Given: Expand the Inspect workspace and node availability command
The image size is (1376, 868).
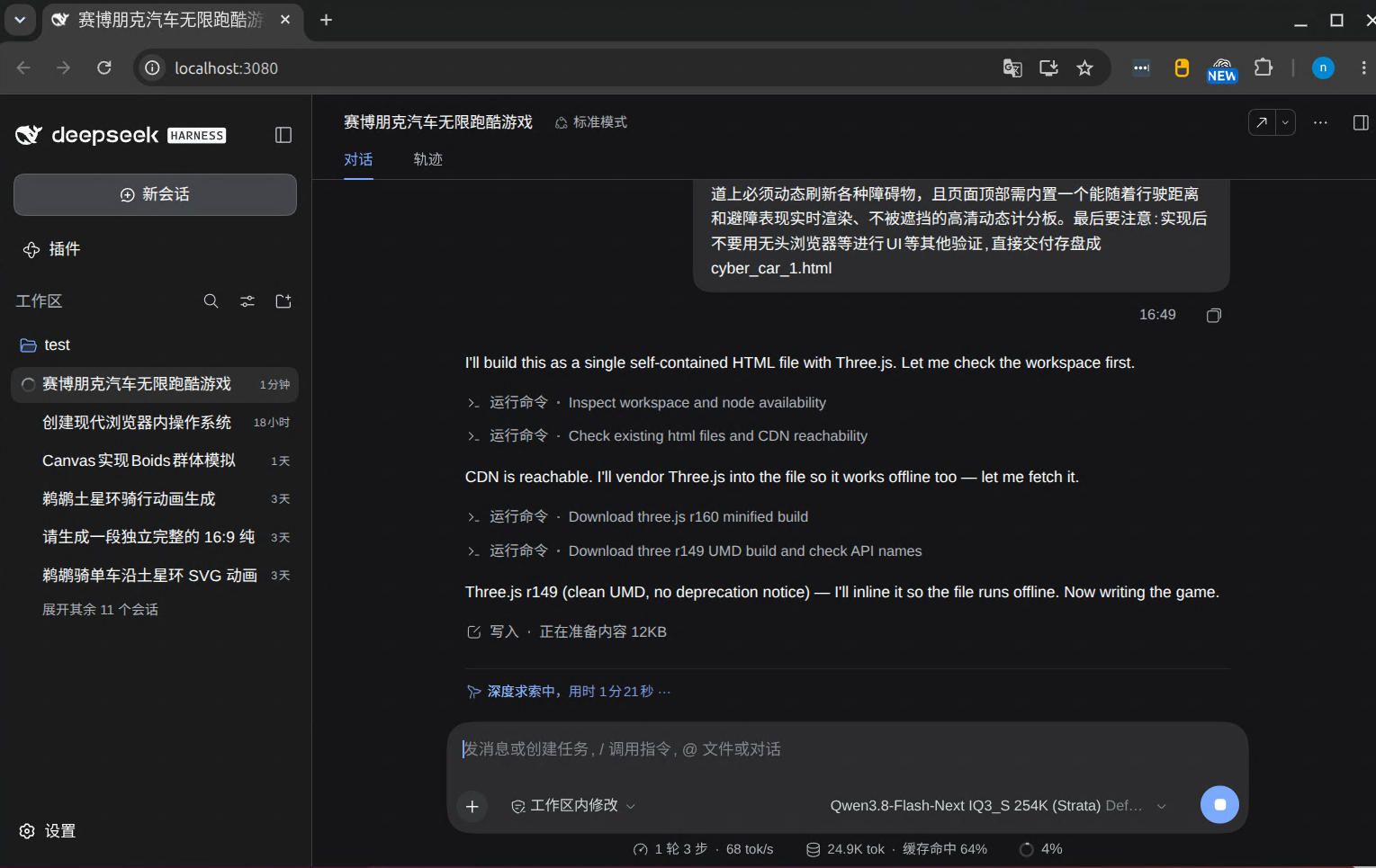Looking at the screenshot, I should [646, 403].
